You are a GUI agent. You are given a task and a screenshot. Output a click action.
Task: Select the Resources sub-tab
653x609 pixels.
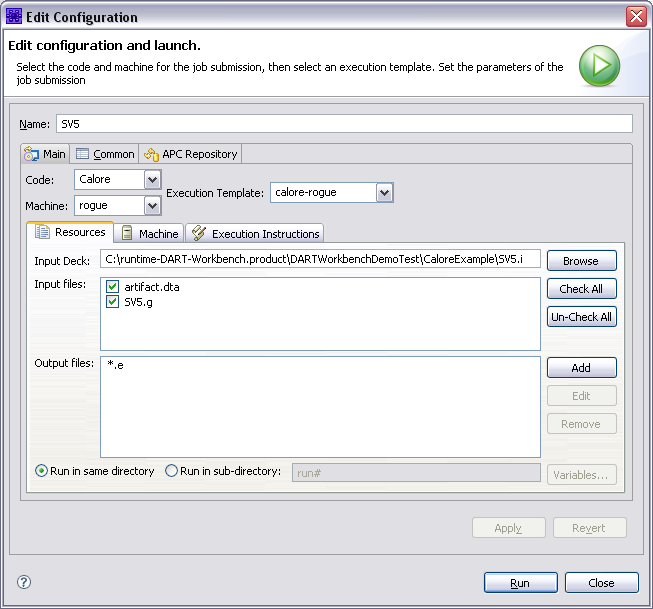coord(70,232)
